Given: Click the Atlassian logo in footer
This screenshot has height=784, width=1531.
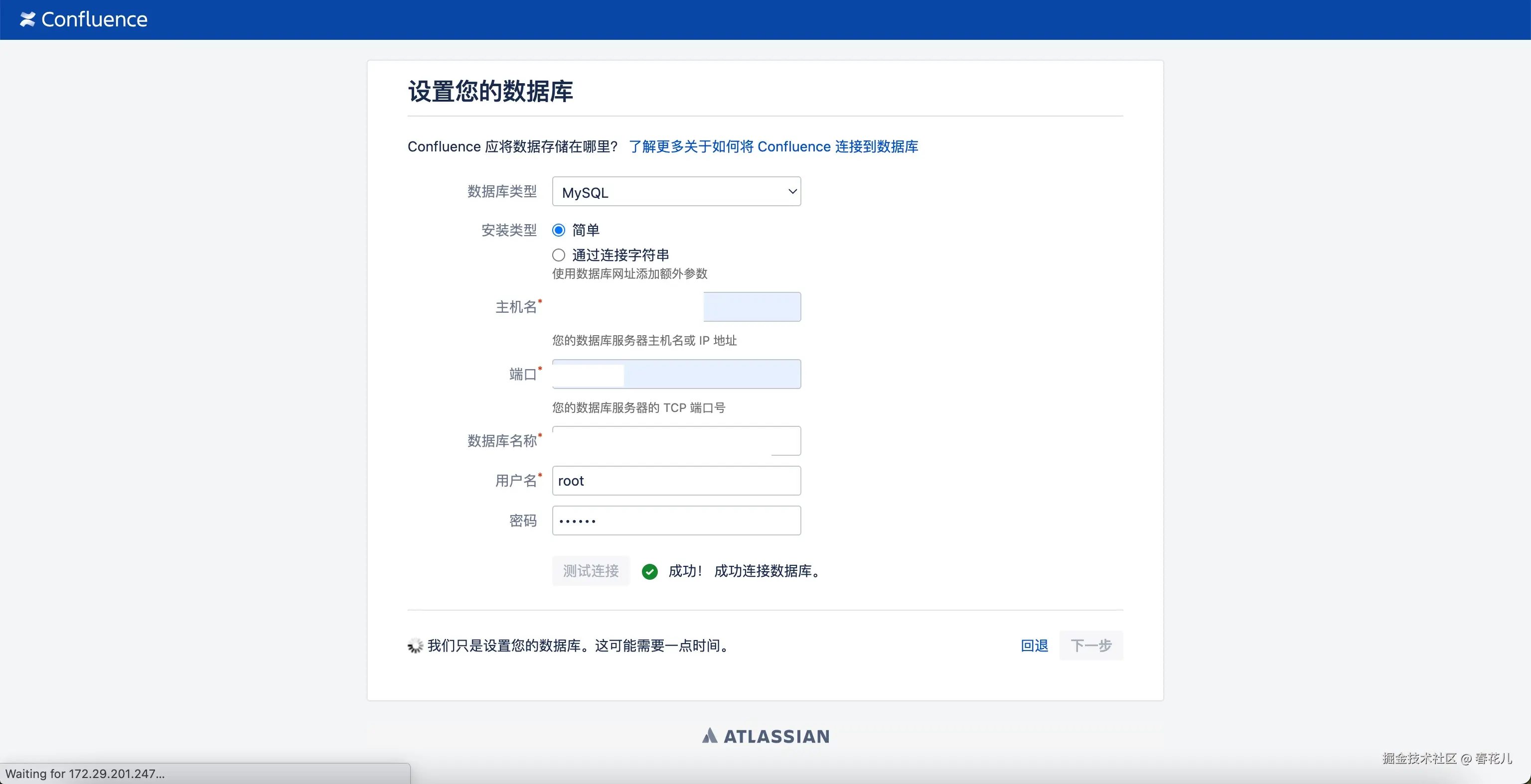Looking at the screenshot, I should click(765, 737).
